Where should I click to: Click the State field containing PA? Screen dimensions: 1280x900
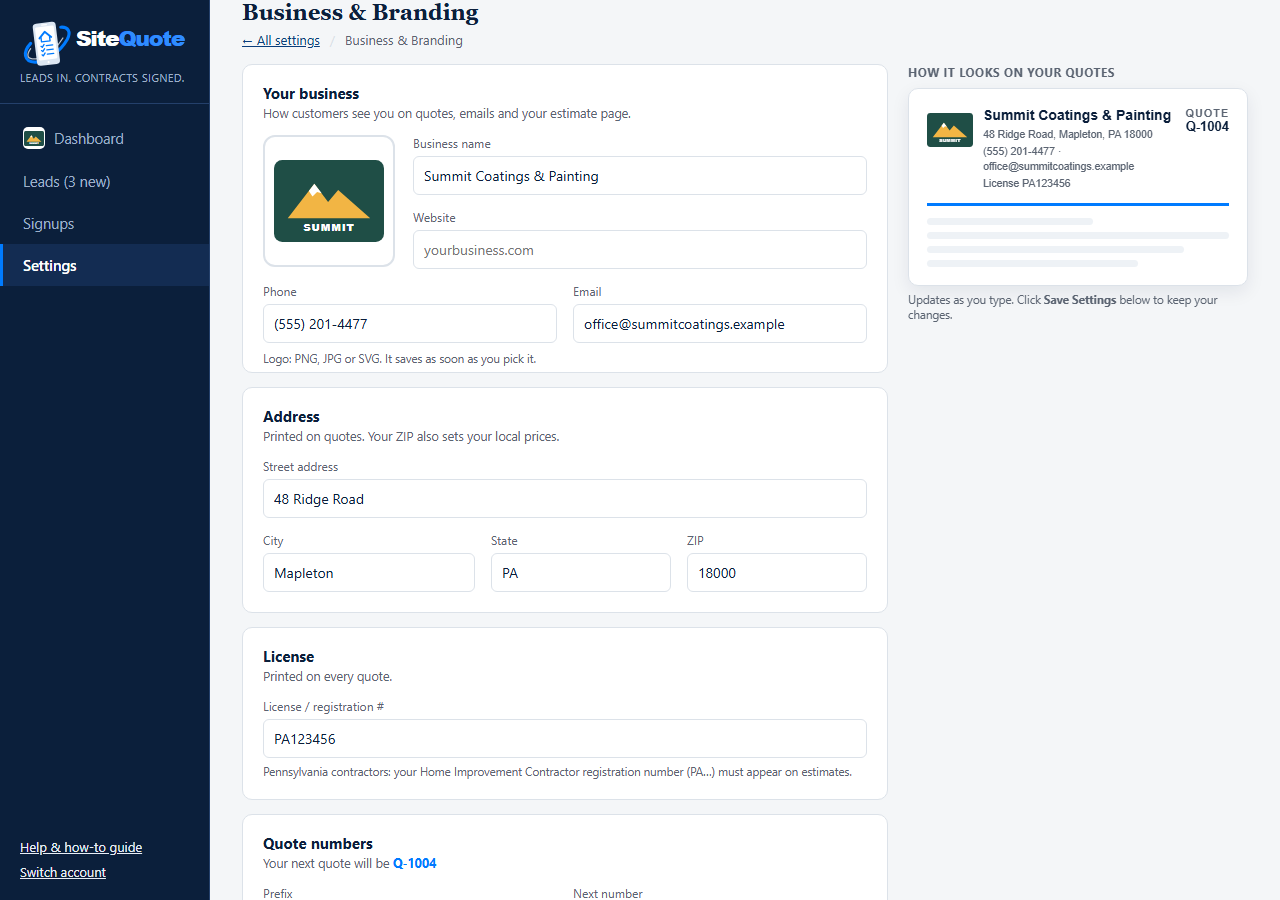(x=581, y=573)
